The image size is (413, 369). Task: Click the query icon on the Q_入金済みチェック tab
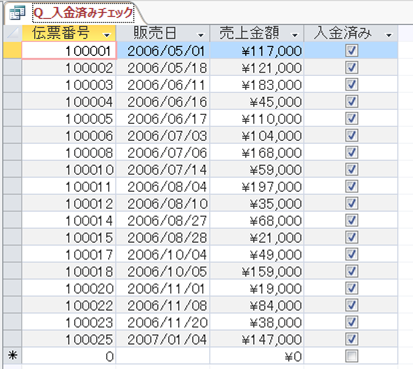tap(17, 13)
